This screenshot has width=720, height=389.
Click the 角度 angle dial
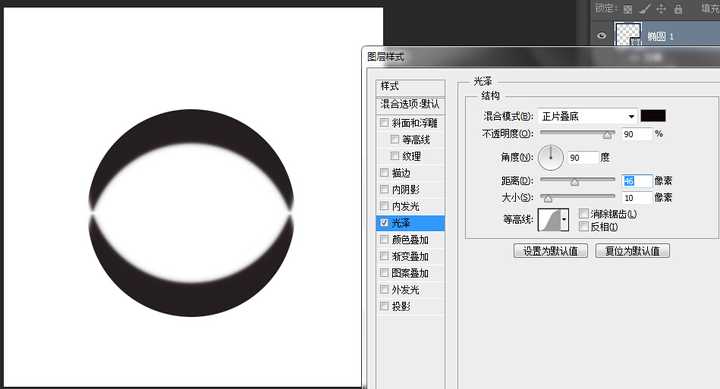click(x=551, y=158)
